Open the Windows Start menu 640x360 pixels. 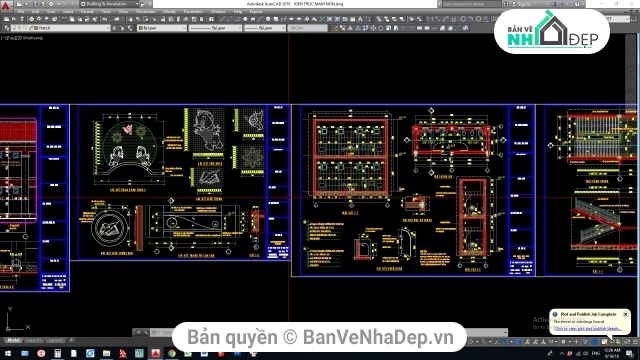(8, 353)
